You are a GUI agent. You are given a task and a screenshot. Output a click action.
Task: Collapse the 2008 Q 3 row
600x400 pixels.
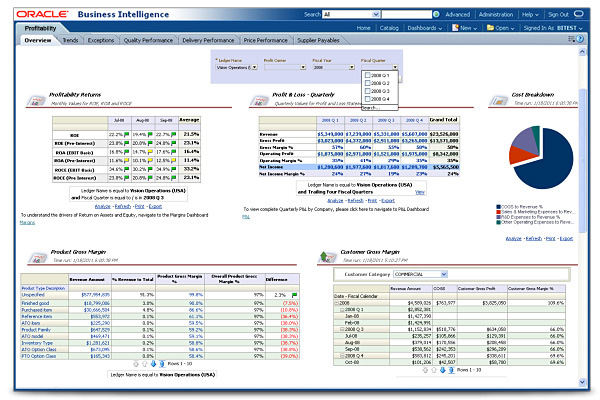pos(342,329)
